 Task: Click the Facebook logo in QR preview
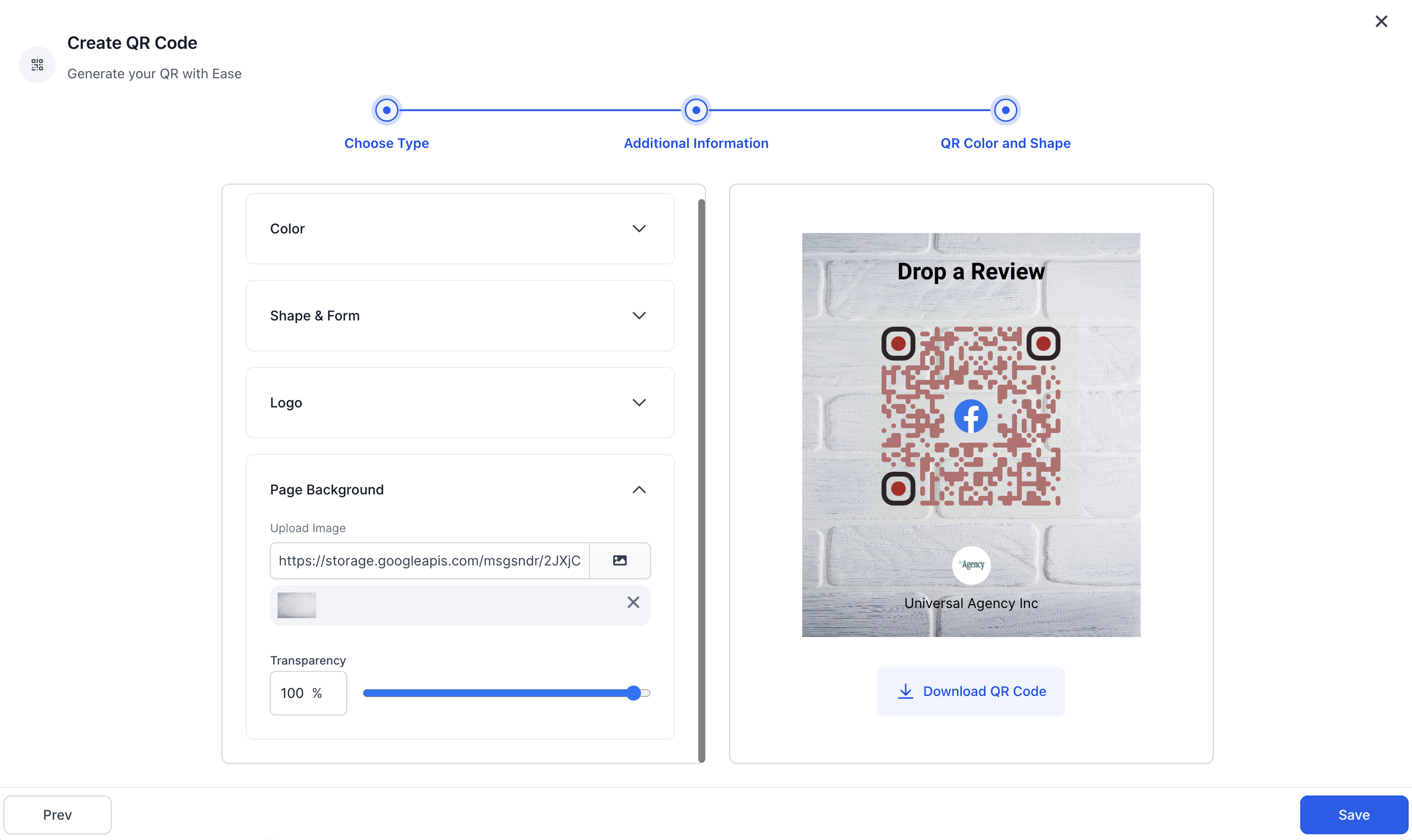click(x=971, y=416)
